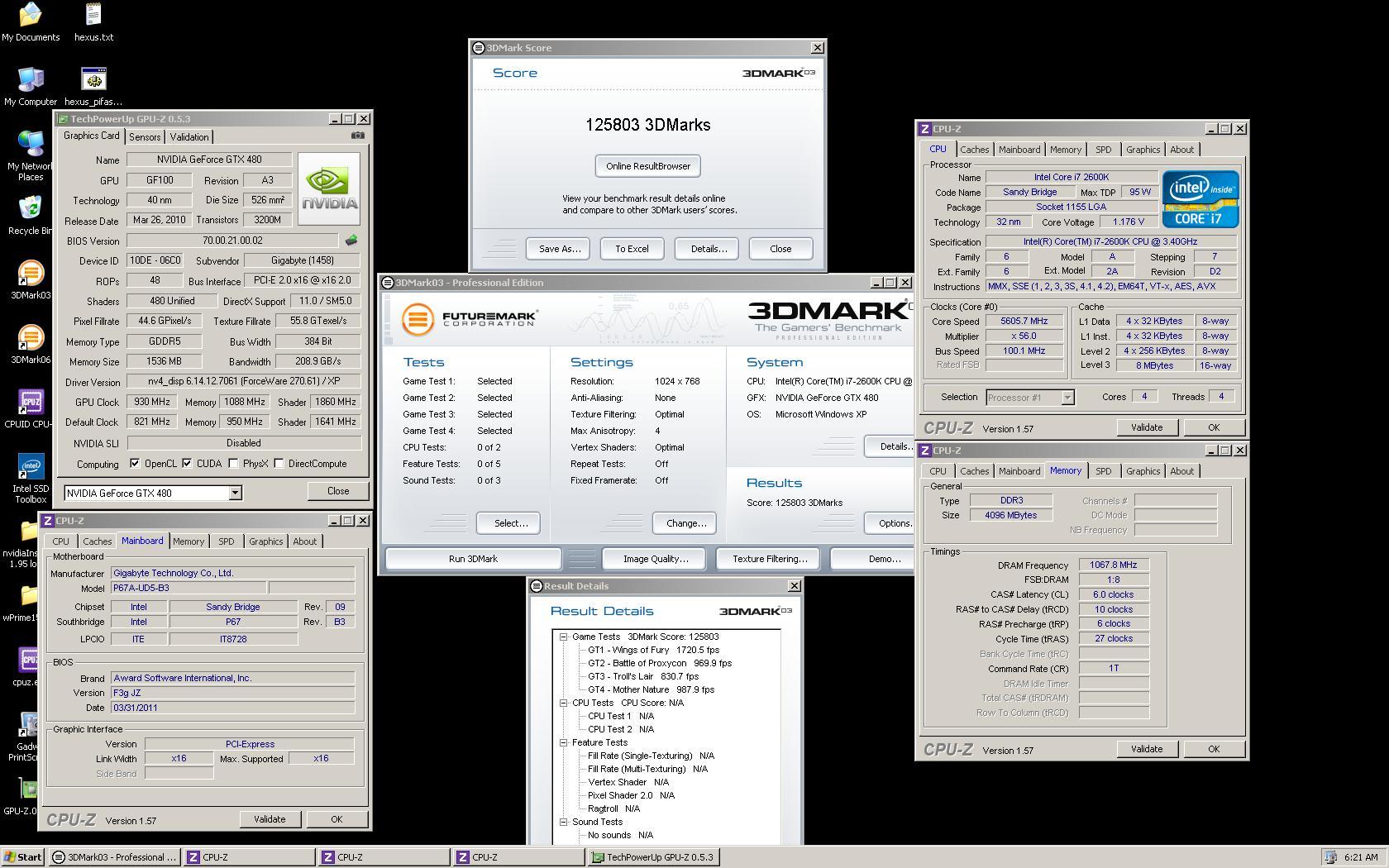This screenshot has height=868, width=1389.
Task: Switch to the Validation tab in GPU-Z
Action: [189, 137]
